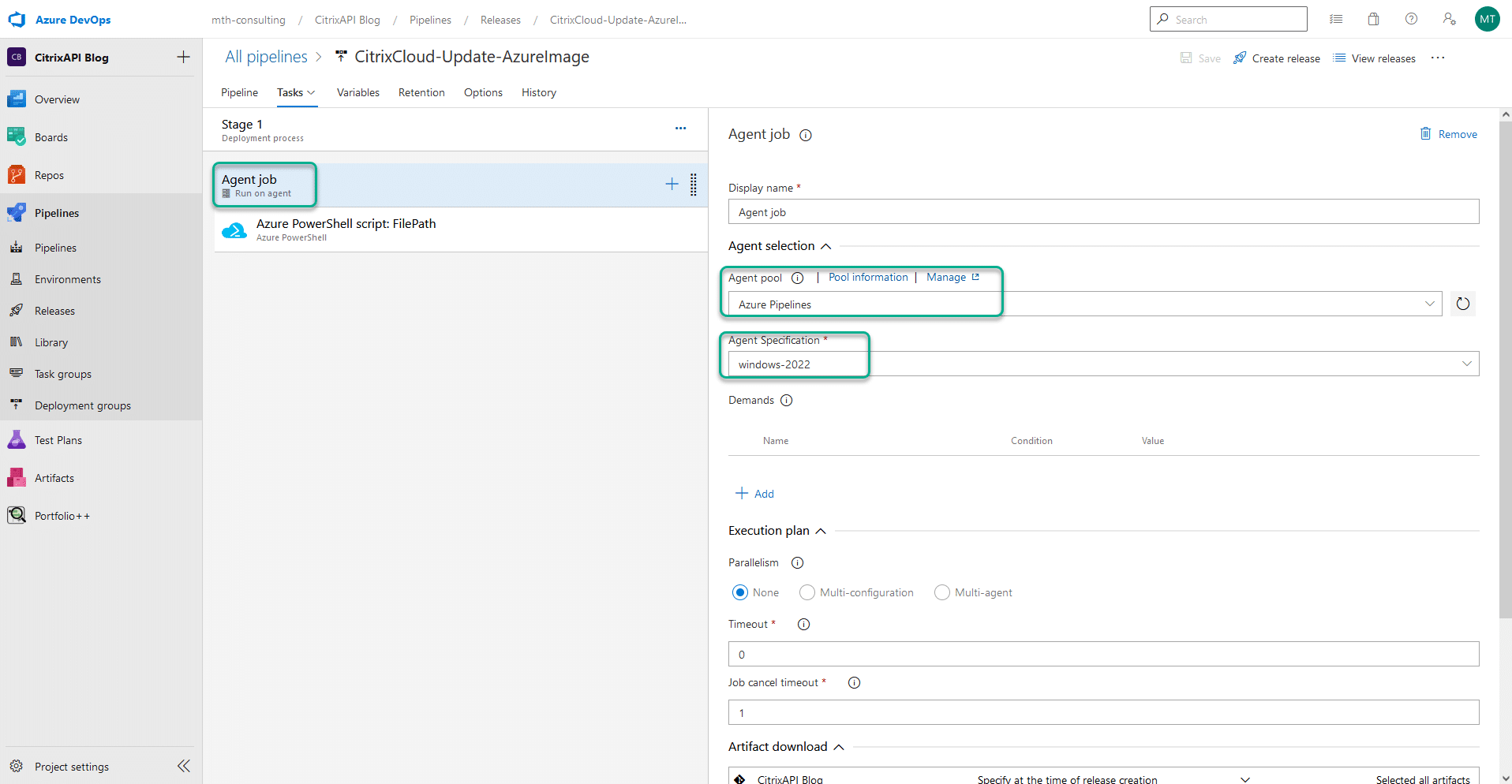Add a task to Agent job with plus icon

(672, 184)
